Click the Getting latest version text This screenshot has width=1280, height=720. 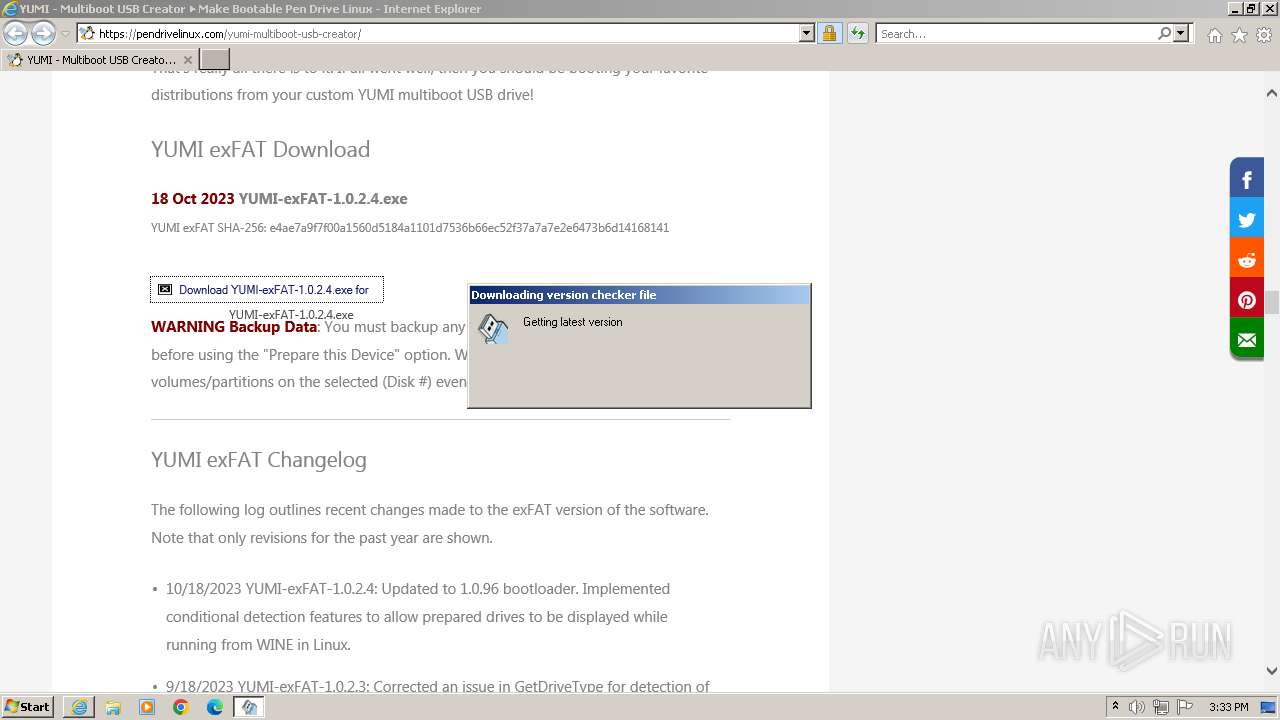pos(573,322)
